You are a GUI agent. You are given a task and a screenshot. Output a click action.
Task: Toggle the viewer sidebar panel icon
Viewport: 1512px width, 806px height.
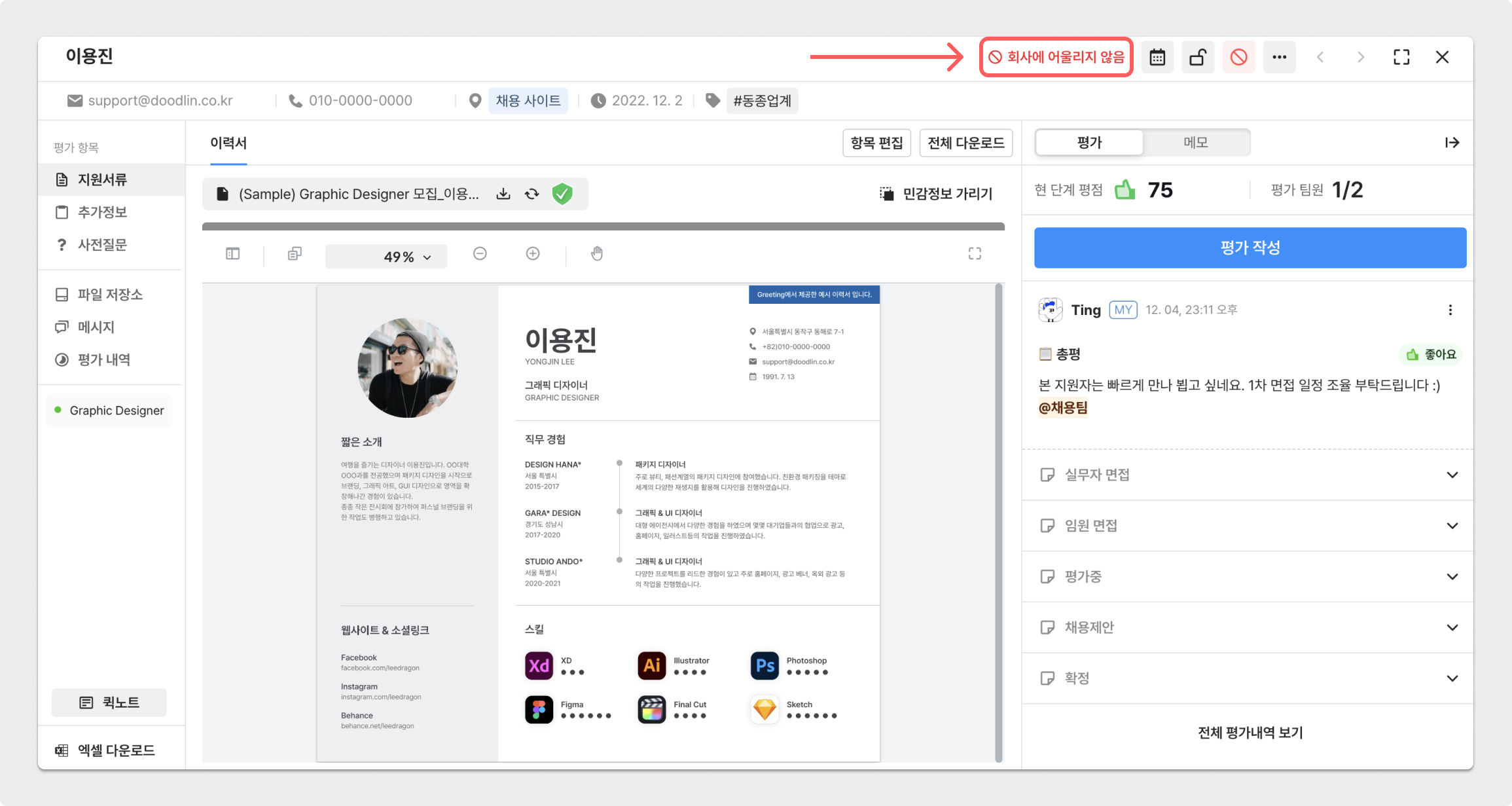(232, 253)
